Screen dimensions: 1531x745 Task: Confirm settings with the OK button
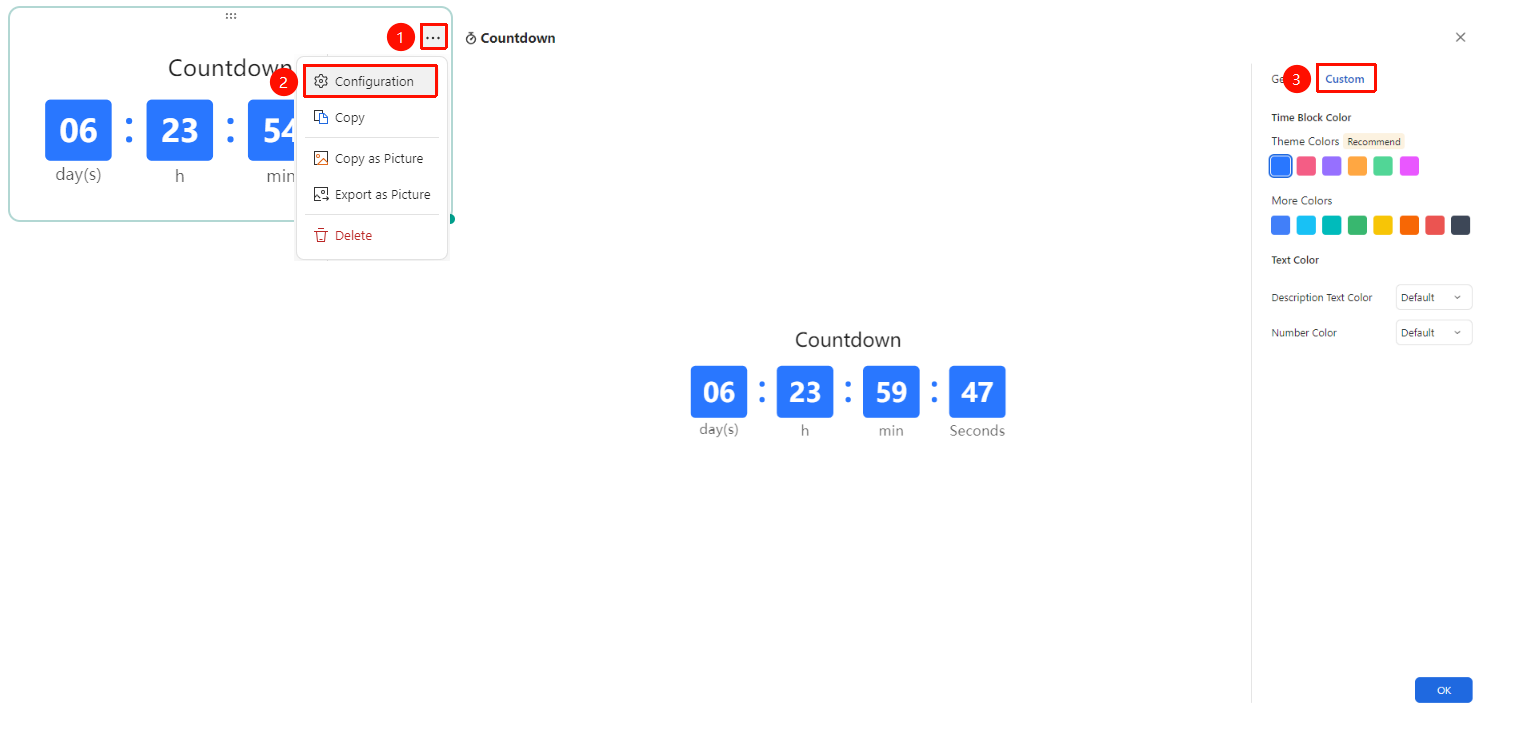tap(1443, 690)
